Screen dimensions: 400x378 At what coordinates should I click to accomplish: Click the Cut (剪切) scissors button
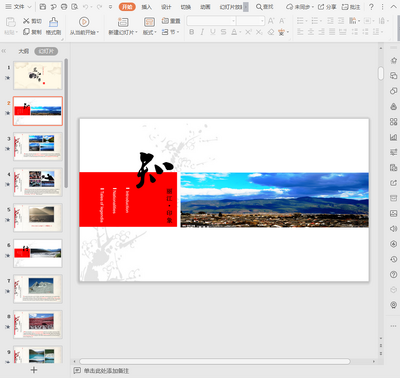[32, 21]
